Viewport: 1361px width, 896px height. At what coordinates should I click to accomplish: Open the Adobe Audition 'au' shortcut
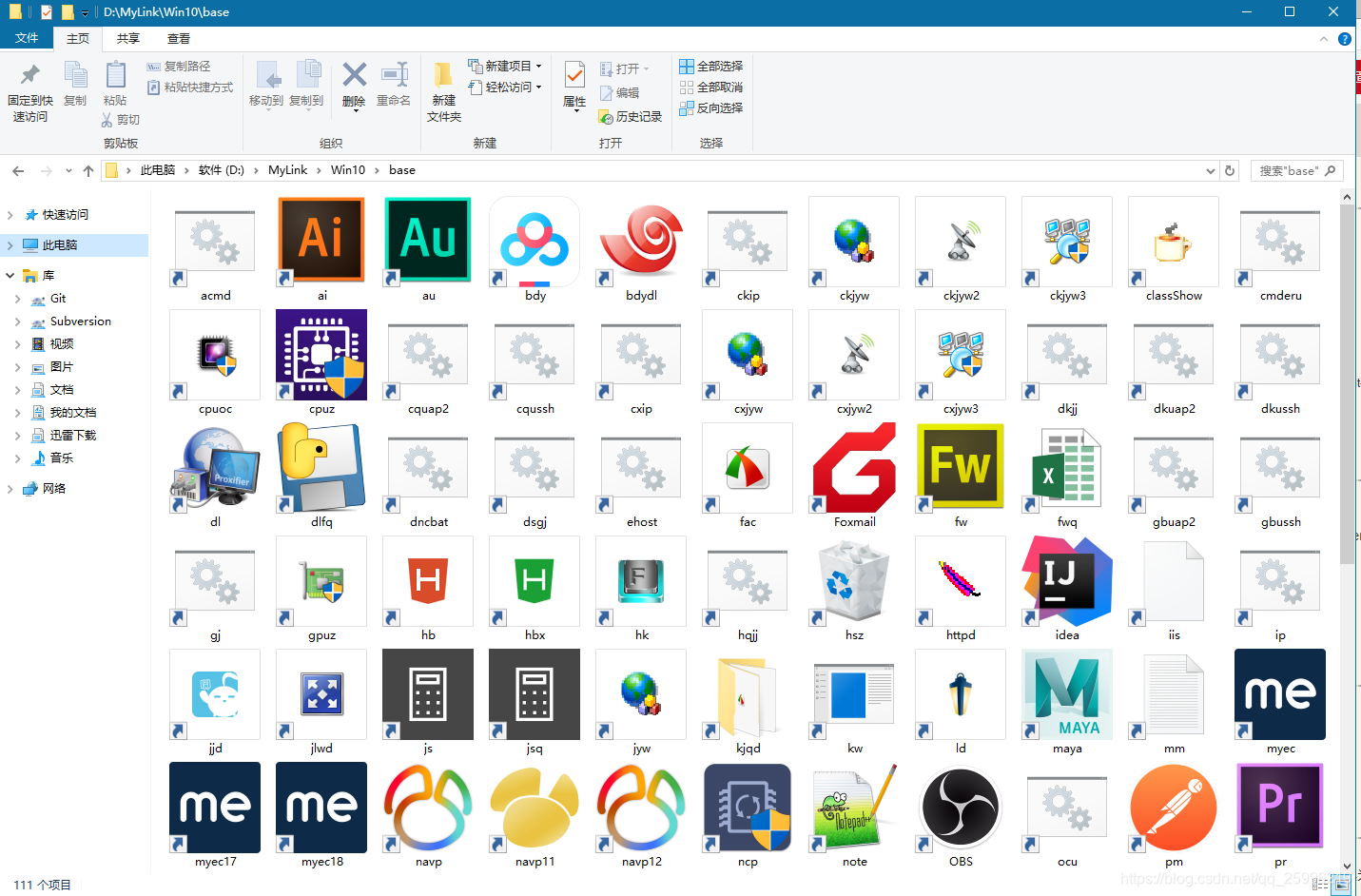(x=428, y=242)
